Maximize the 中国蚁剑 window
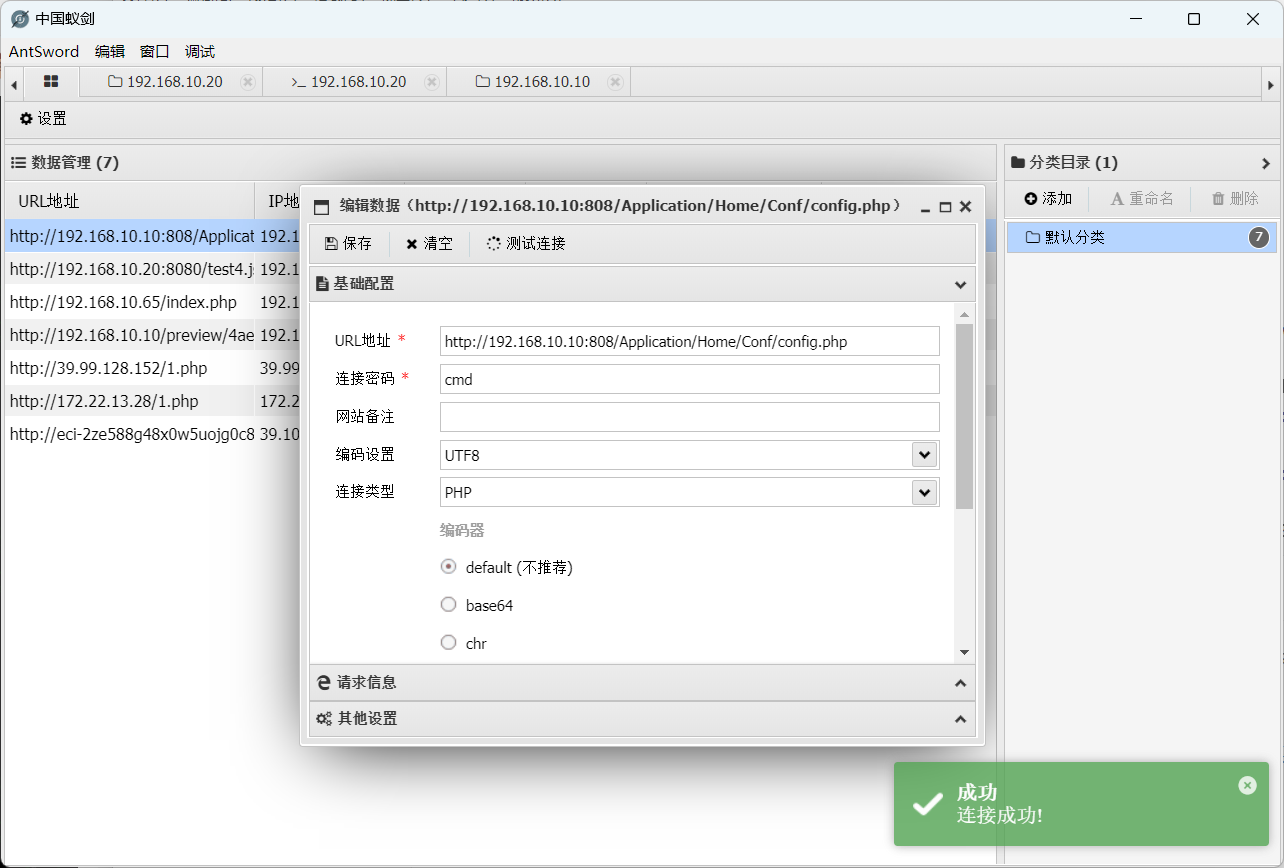 1194,19
